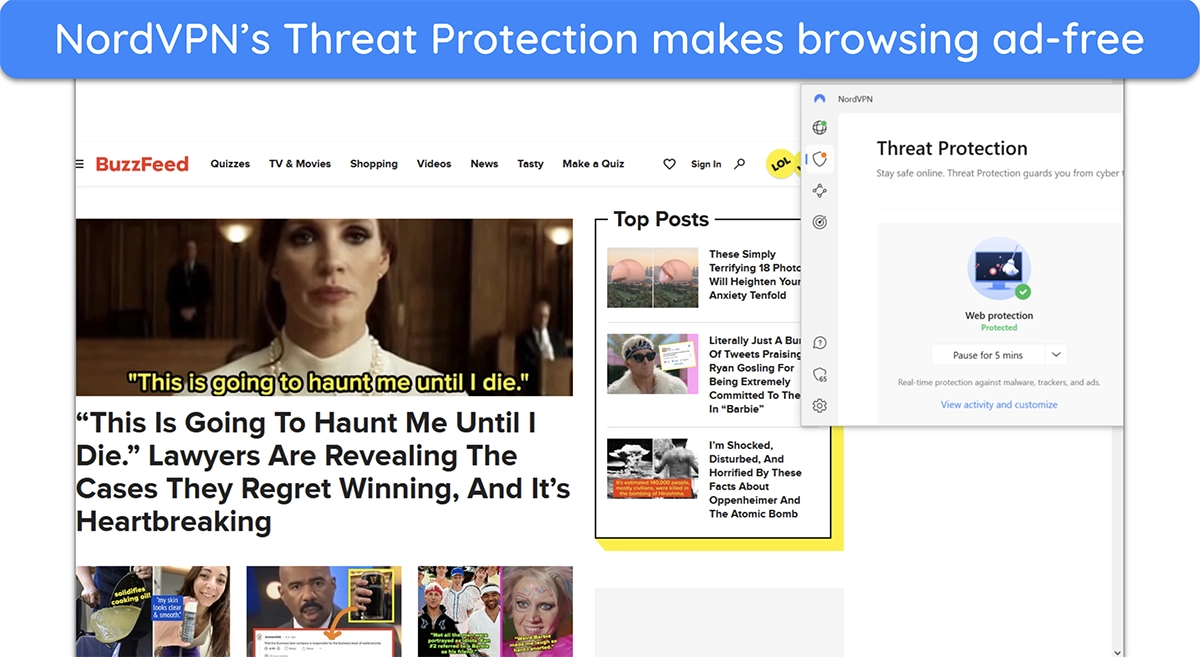Expand the pause duration dropdown arrow

pyautogui.click(x=1056, y=355)
